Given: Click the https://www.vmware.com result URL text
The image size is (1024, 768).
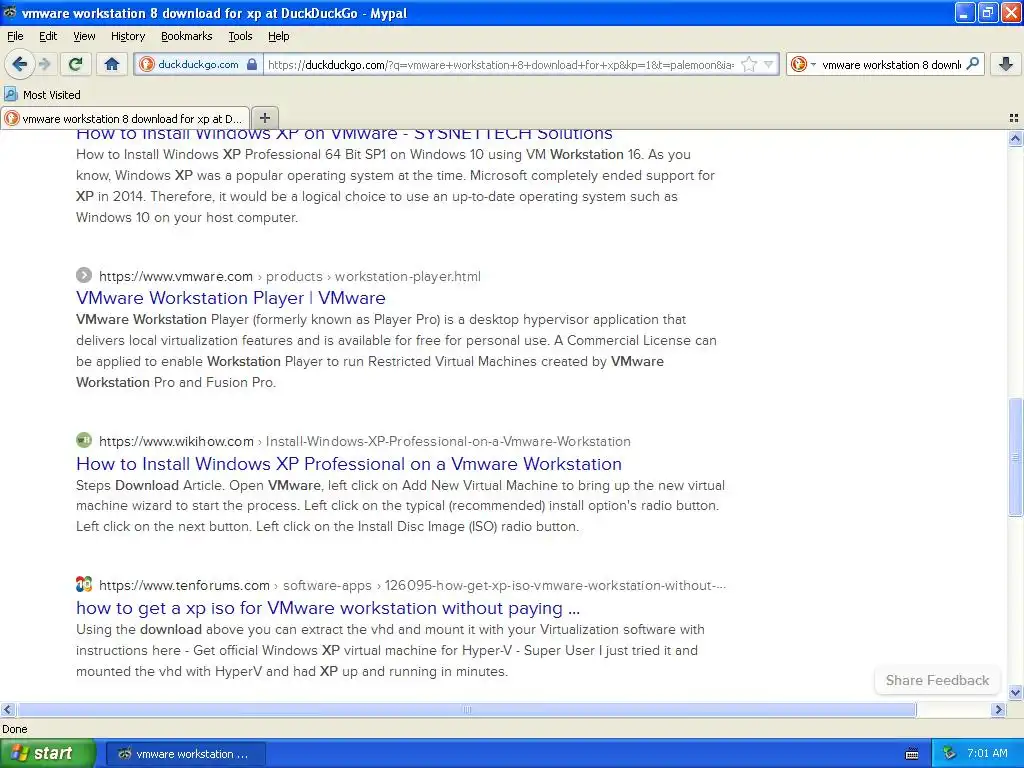Looking at the screenshot, I should (176, 276).
